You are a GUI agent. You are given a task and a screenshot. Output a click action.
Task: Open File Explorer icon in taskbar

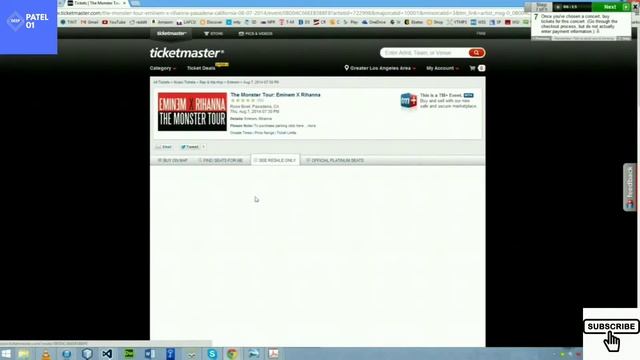24,354
